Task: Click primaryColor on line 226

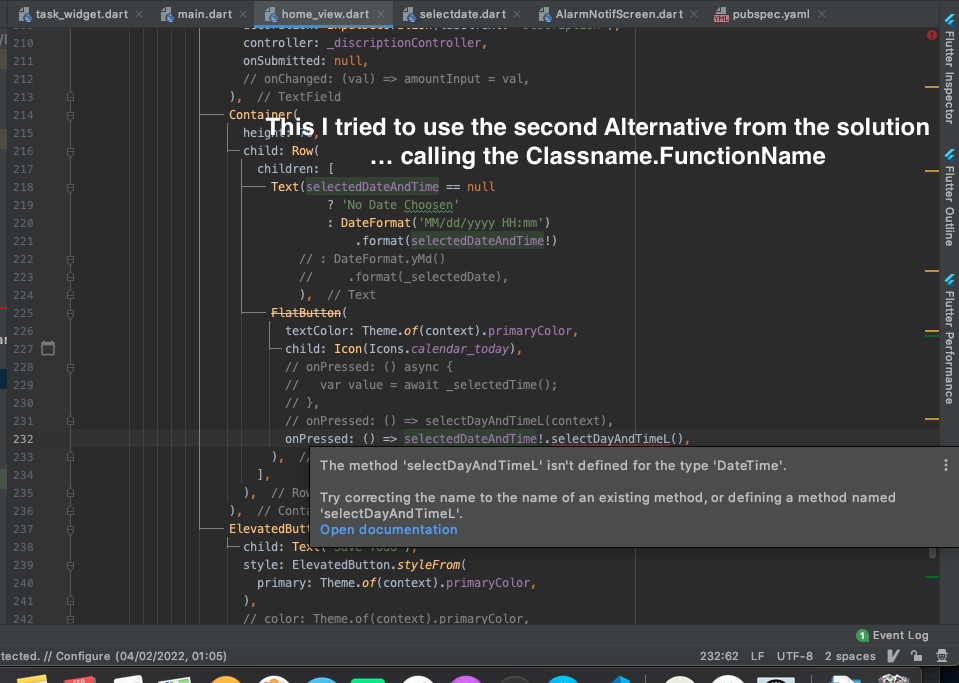Action: (530, 331)
